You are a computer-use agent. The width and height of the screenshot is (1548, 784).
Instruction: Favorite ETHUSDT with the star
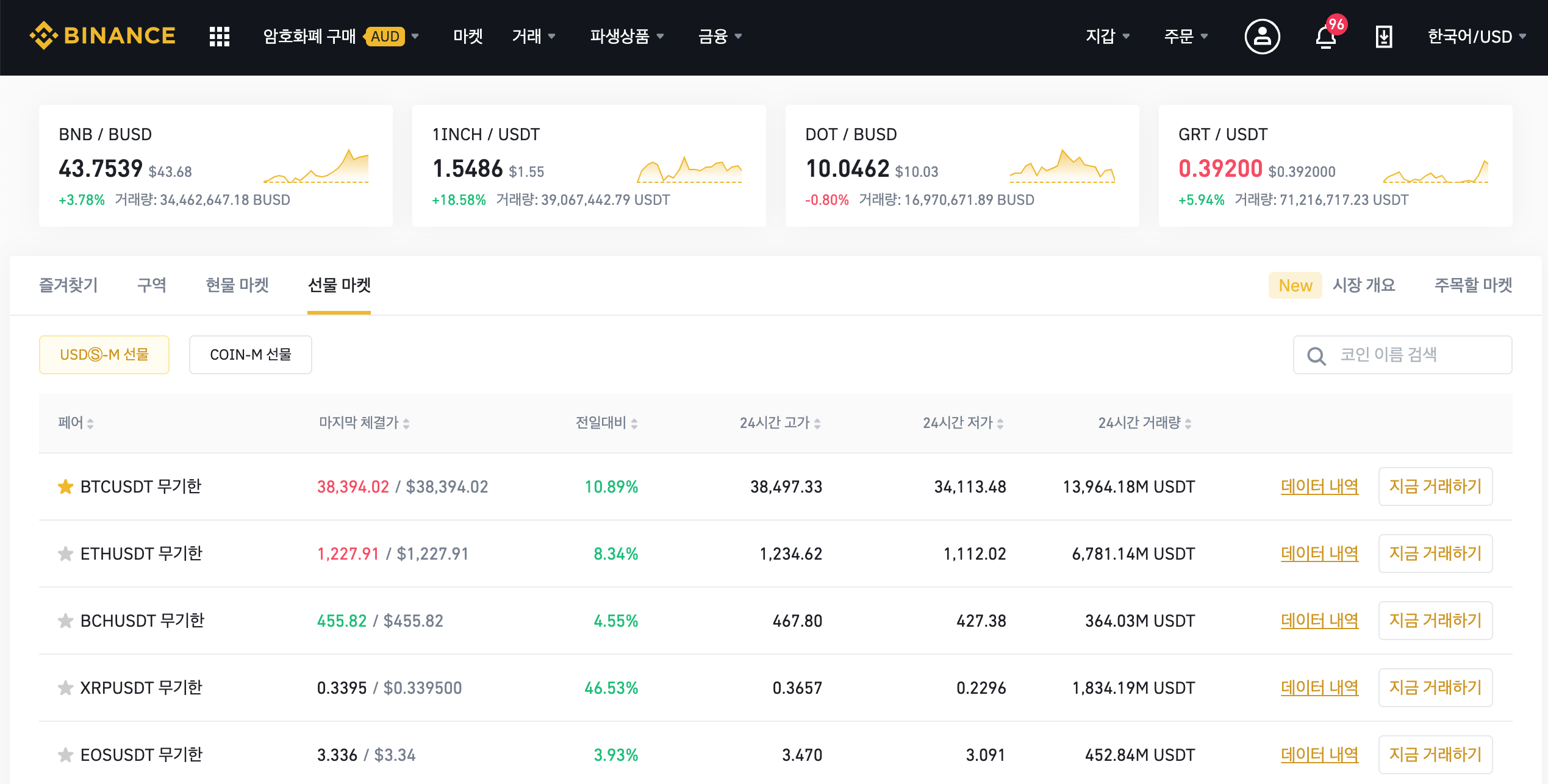coord(65,554)
